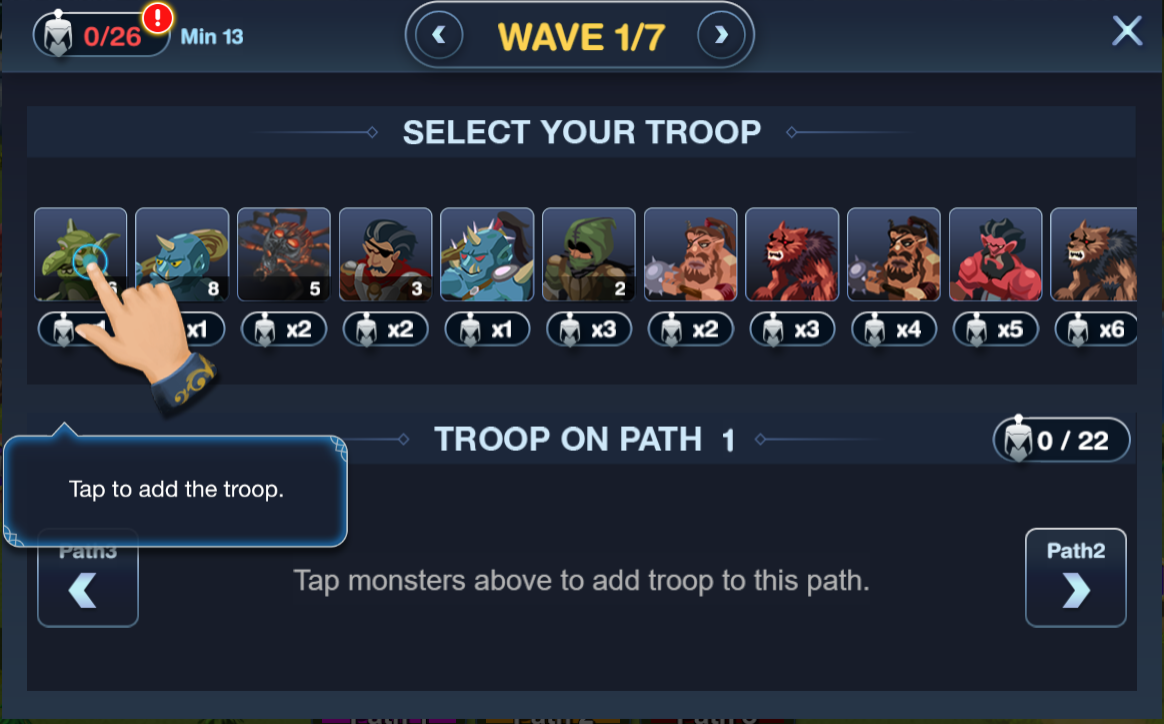Close the troop selection panel
This screenshot has width=1164, height=724.
1127,31
